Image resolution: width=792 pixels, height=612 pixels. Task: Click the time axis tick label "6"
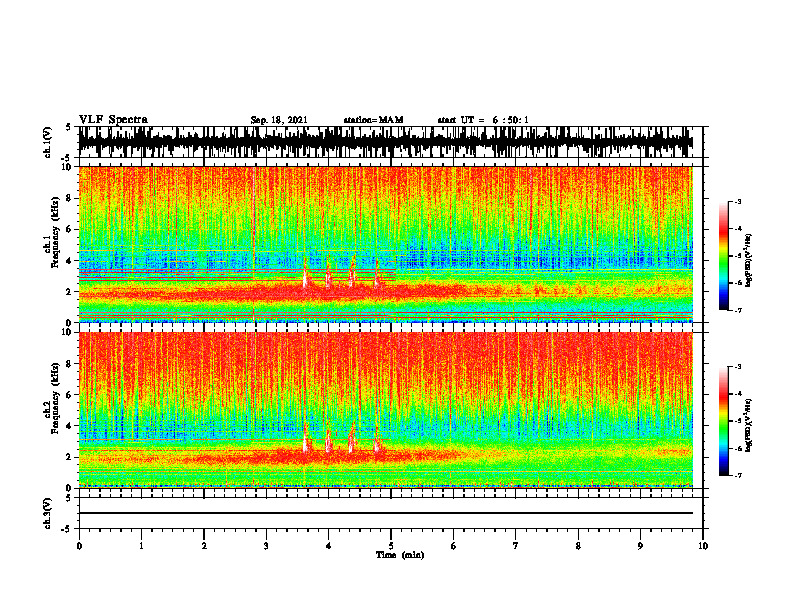coord(454,546)
